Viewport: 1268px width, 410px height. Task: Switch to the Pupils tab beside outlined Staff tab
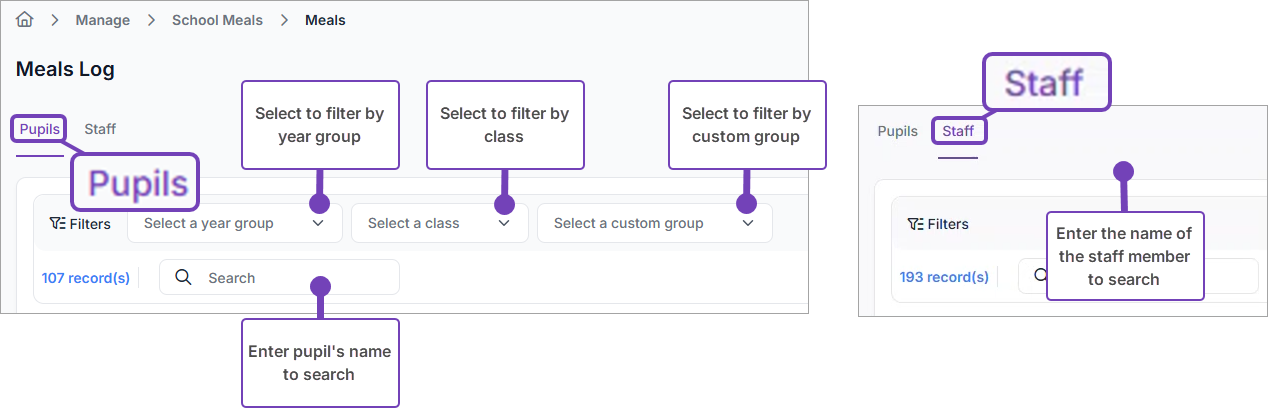[897, 131]
